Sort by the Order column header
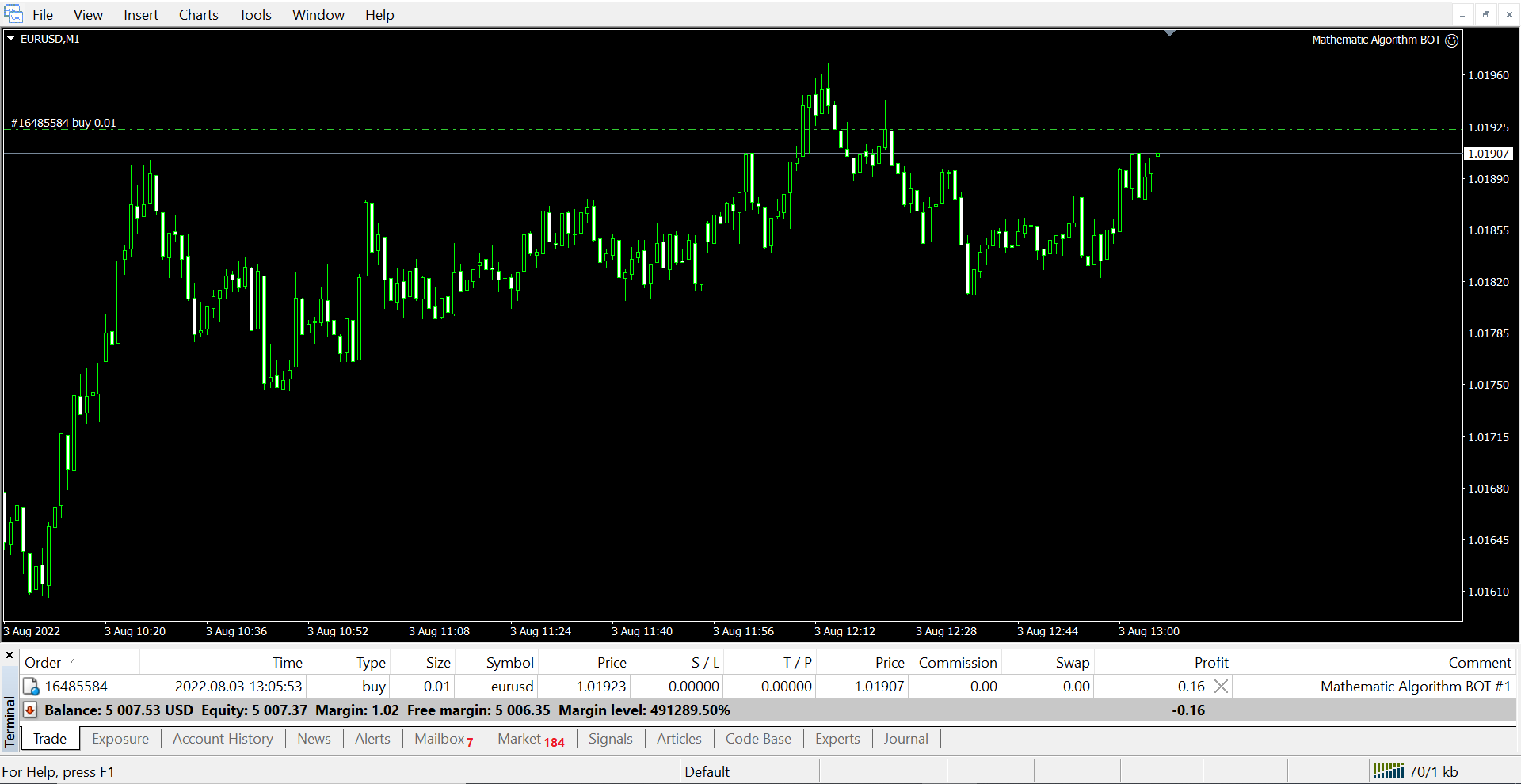This screenshot has width=1521, height=784. [79, 663]
